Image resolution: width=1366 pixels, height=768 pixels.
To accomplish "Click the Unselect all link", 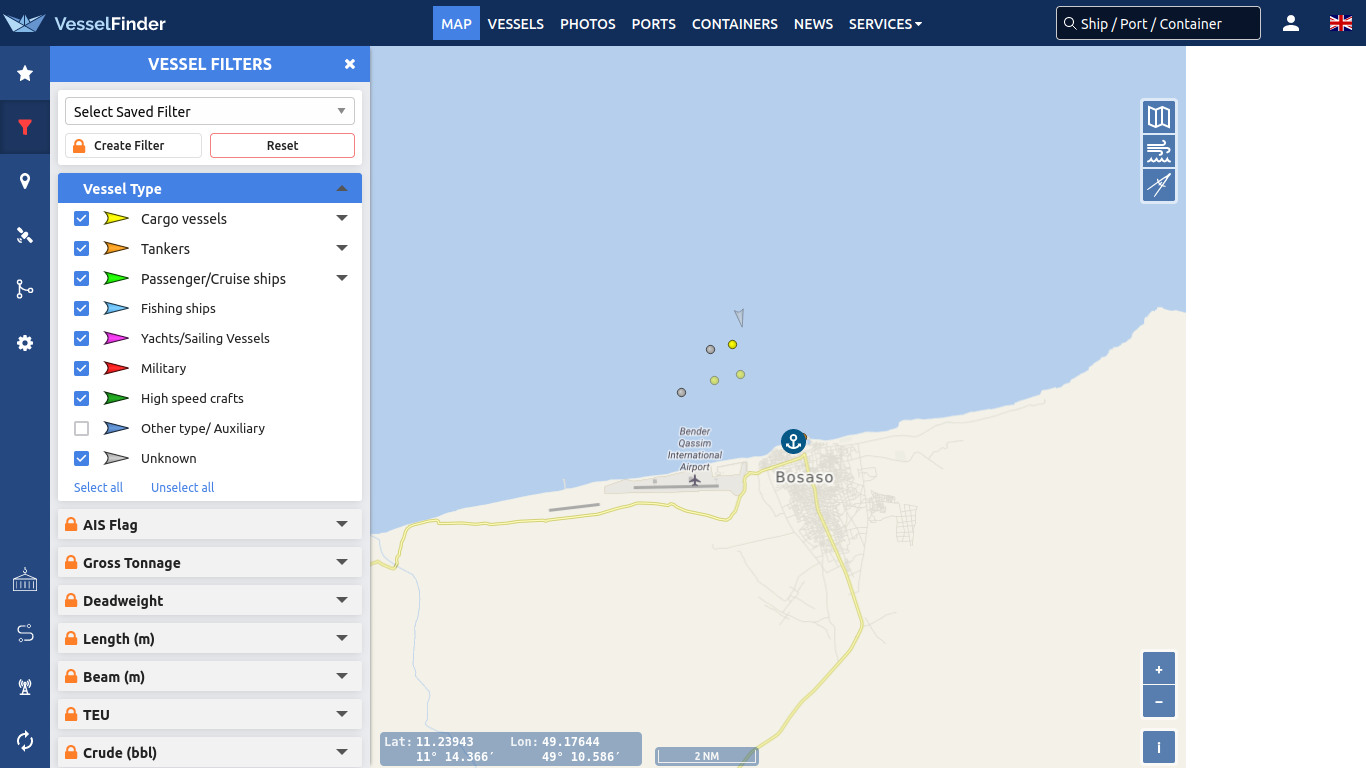I will pyautogui.click(x=182, y=487).
